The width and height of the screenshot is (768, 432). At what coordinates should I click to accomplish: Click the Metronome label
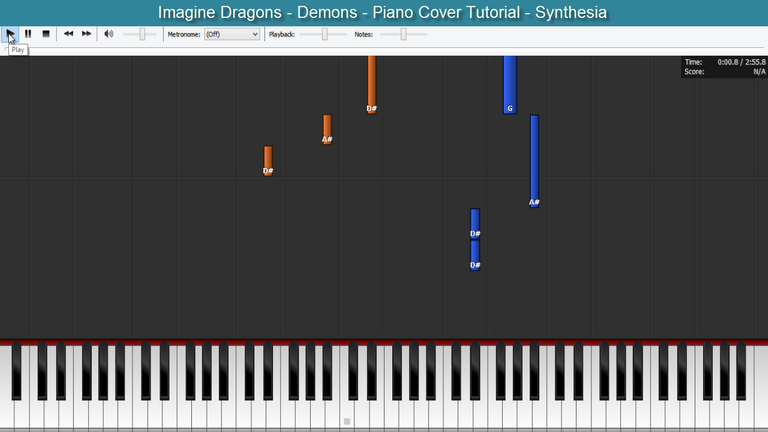[184, 34]
